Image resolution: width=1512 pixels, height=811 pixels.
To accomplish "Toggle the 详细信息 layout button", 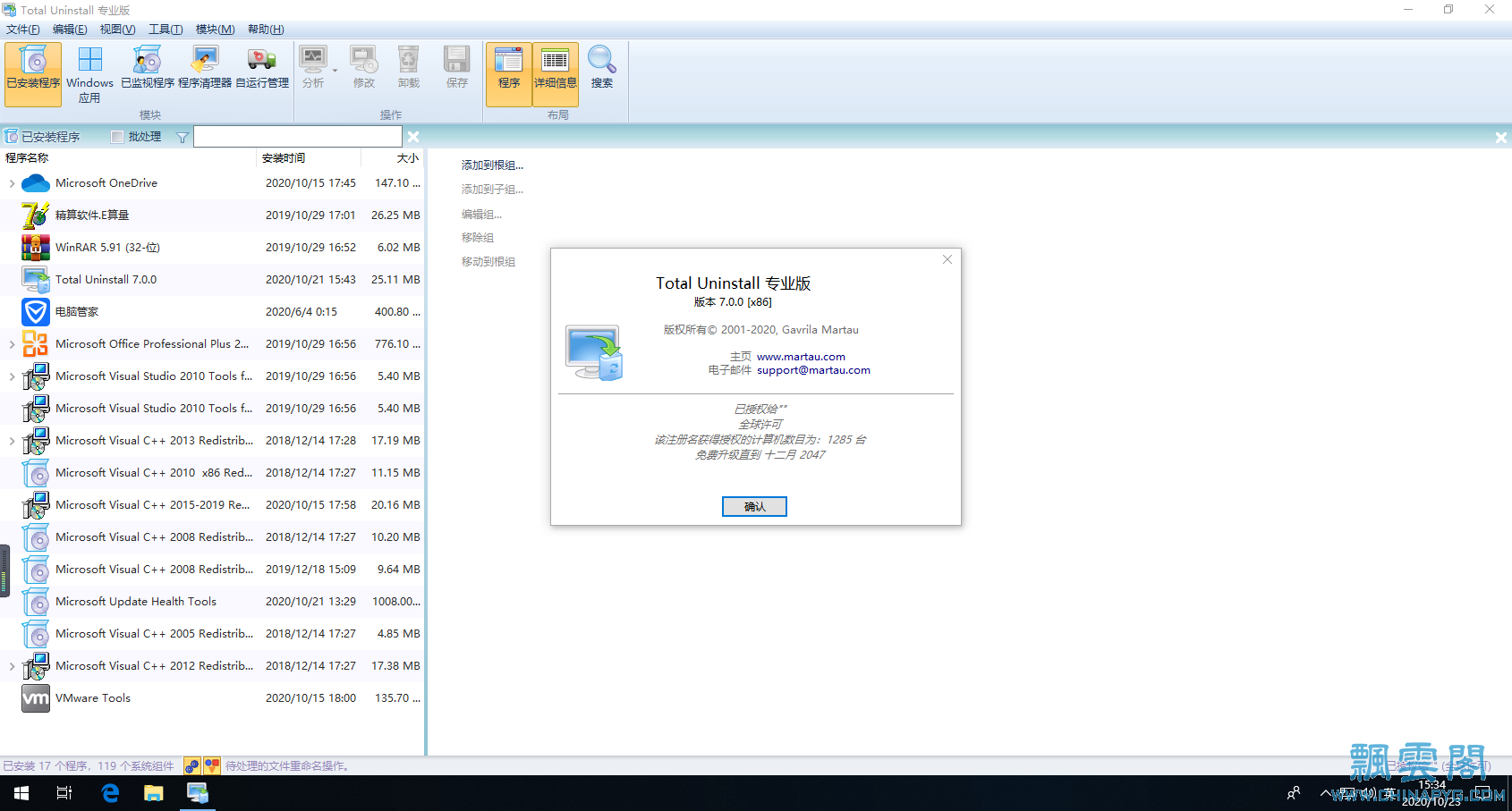I will click(556, 74).
